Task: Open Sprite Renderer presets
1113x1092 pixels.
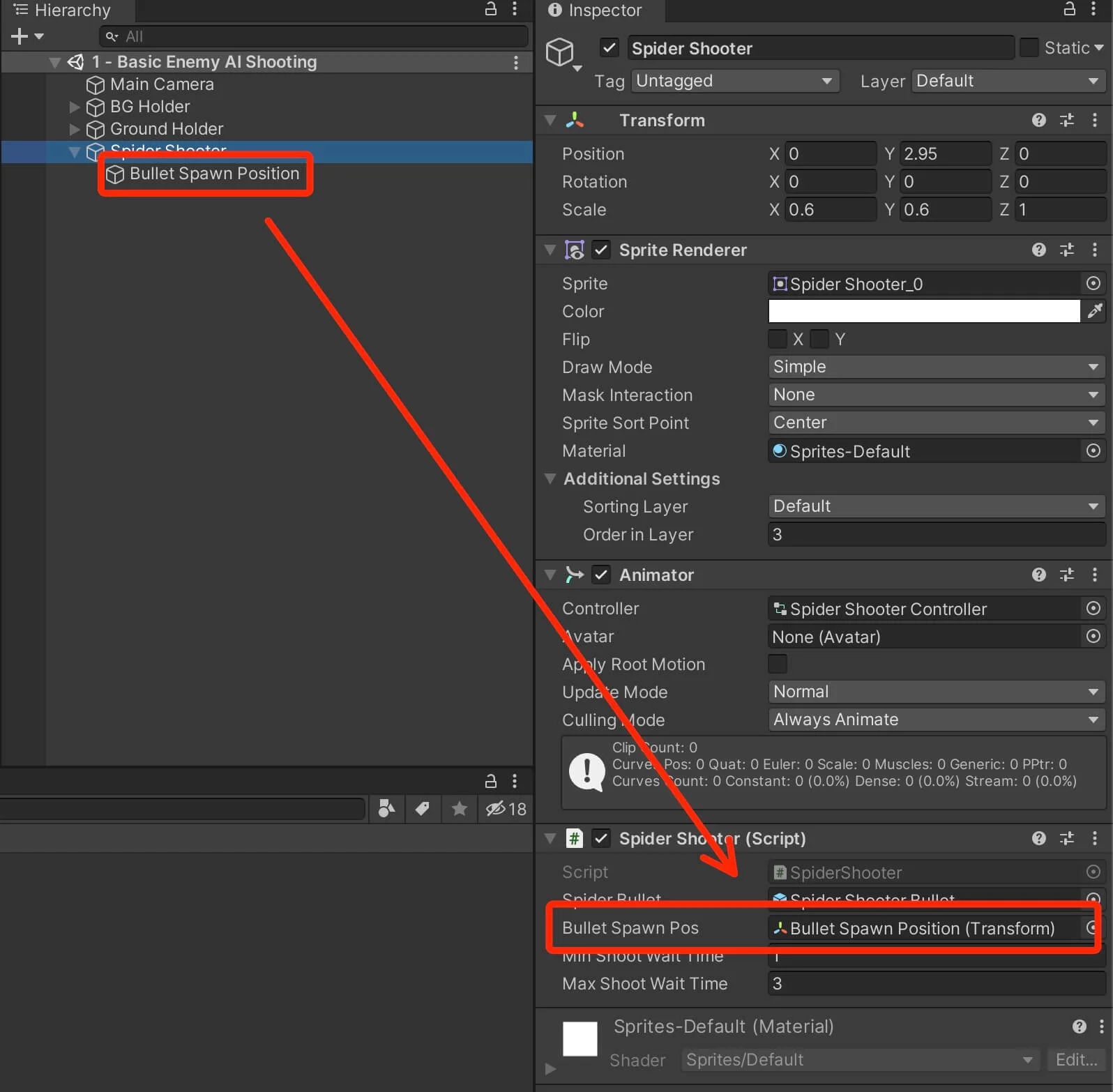Action: click(1067, 250)
